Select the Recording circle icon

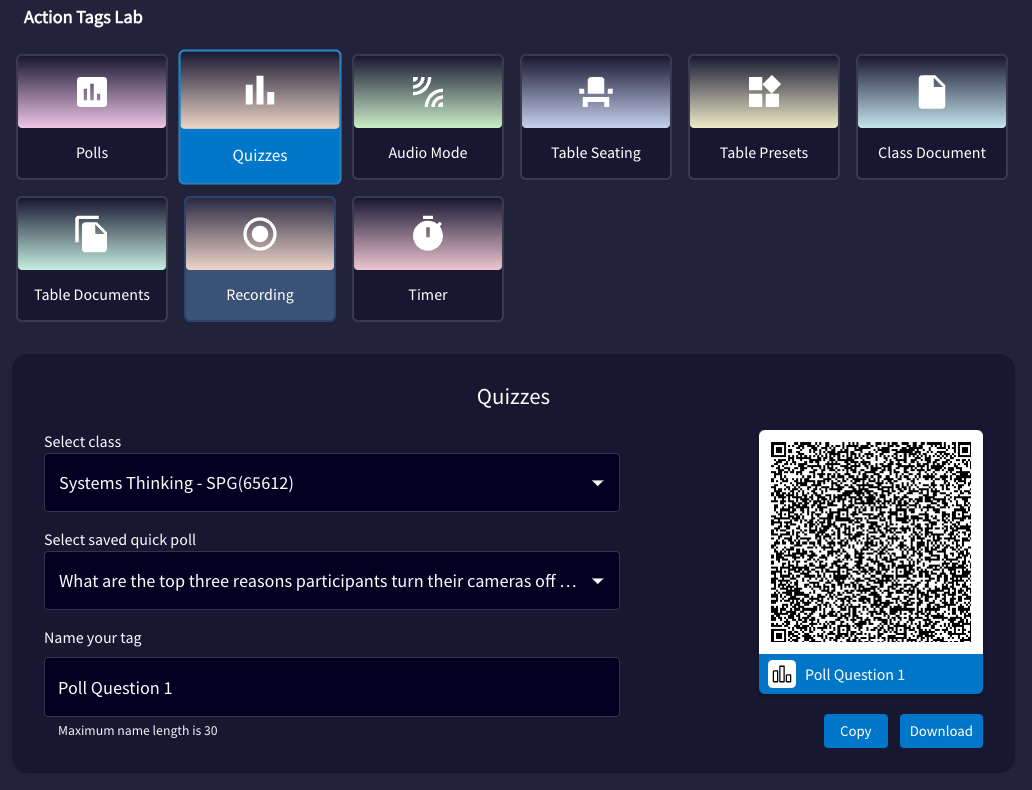click(260, 234)
